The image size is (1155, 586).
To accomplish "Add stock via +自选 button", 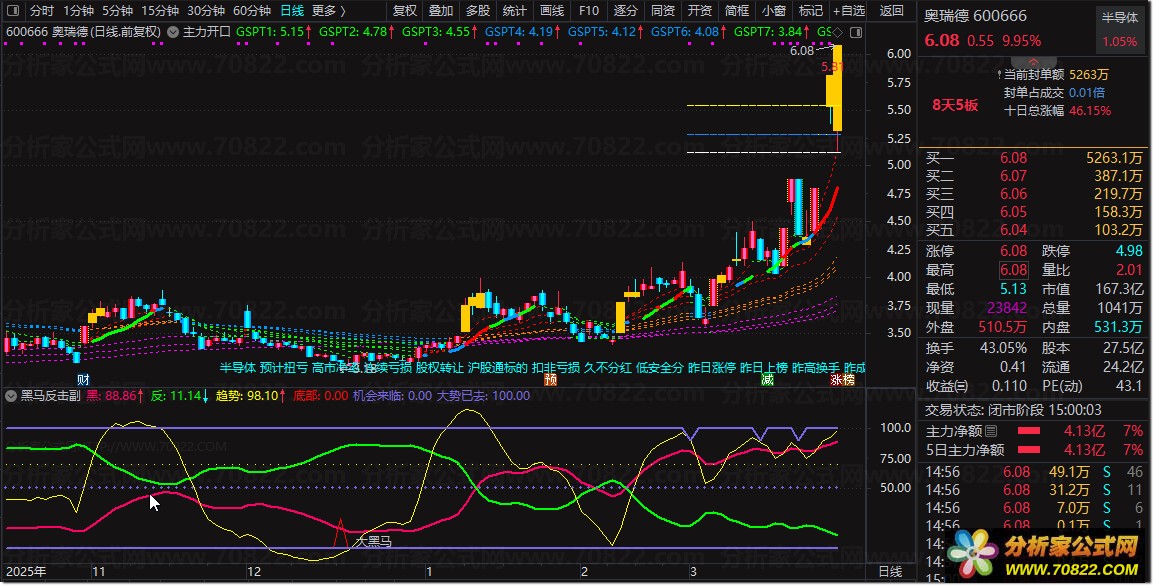I will tap(849, 11).
